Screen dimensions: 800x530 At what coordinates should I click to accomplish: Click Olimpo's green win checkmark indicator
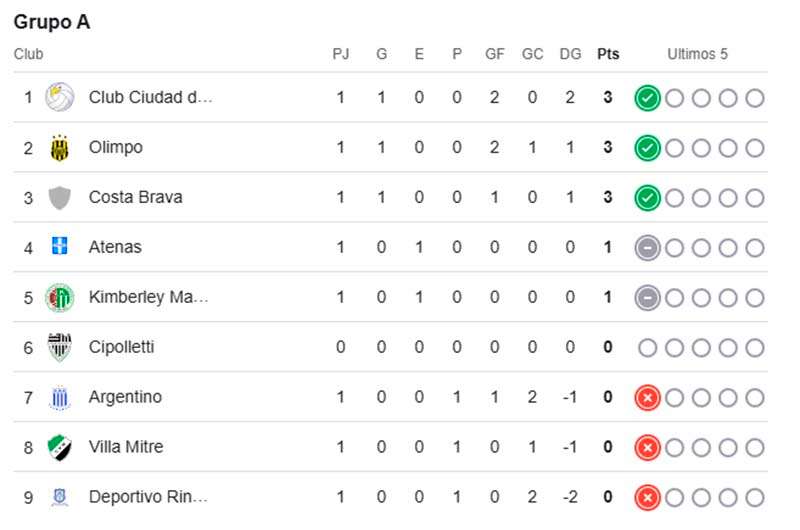click(x=647, y=148)
